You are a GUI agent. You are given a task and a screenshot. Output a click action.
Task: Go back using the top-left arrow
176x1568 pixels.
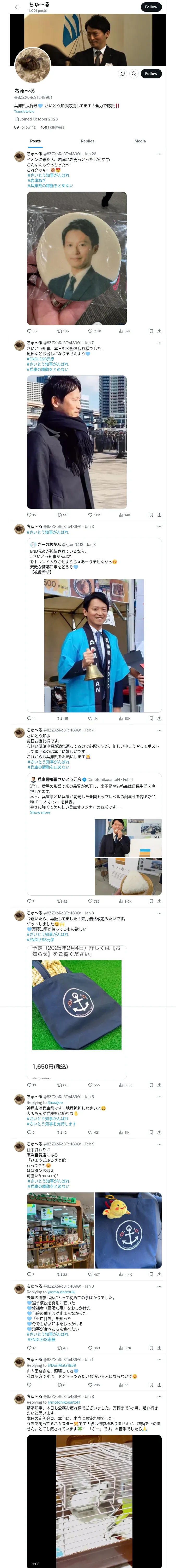[x=17, y=7]
